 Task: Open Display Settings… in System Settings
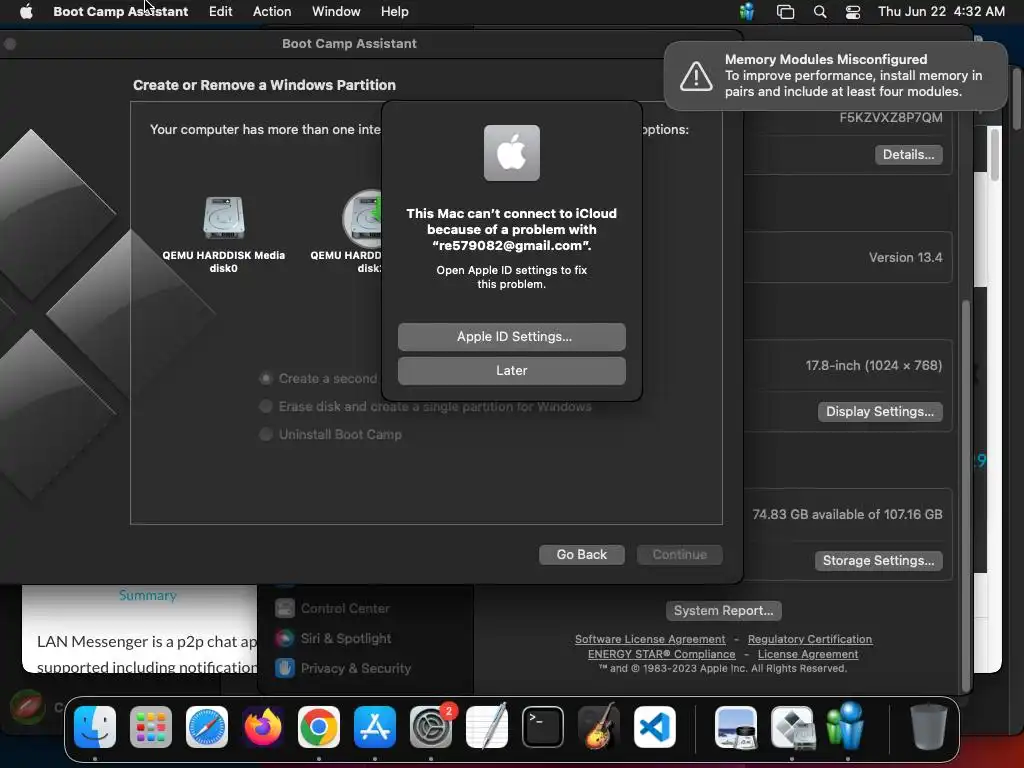click(x=880, y=411)
